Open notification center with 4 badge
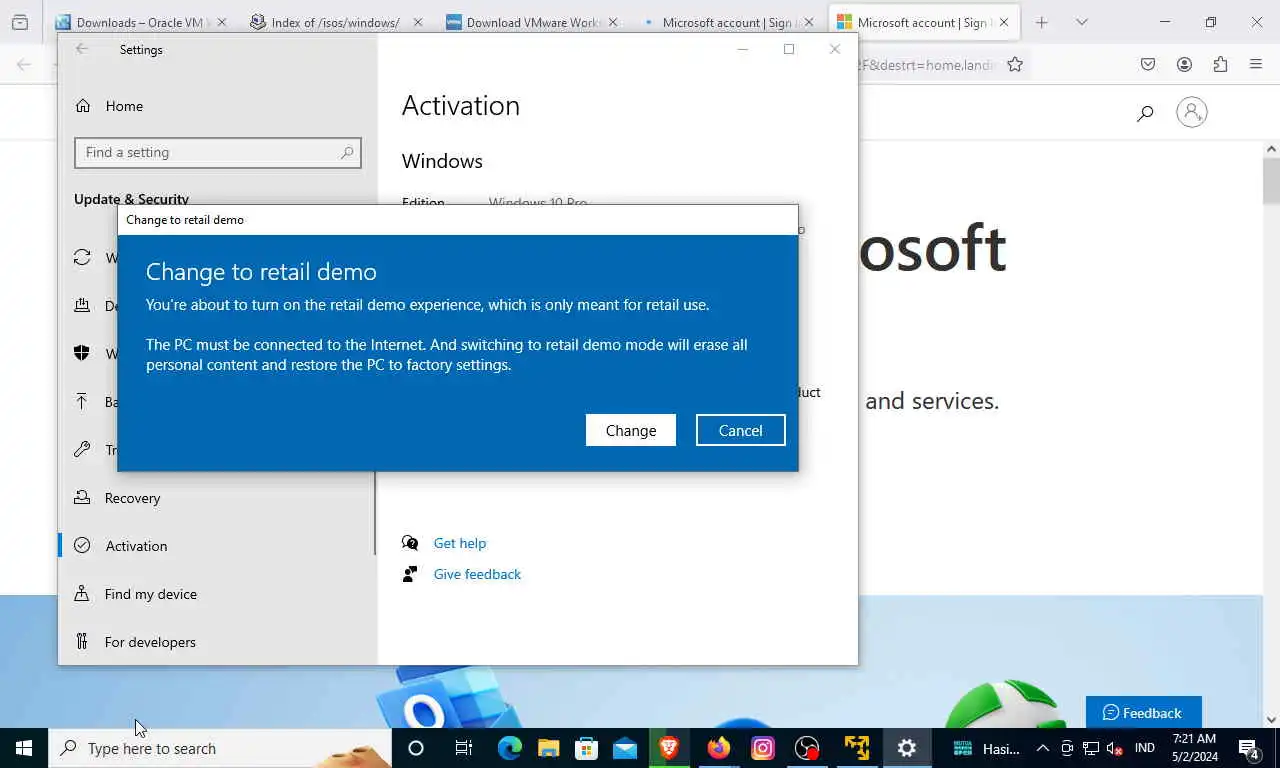The width and height of the screenshot is (1280, 768). (x=1249, y=748)
